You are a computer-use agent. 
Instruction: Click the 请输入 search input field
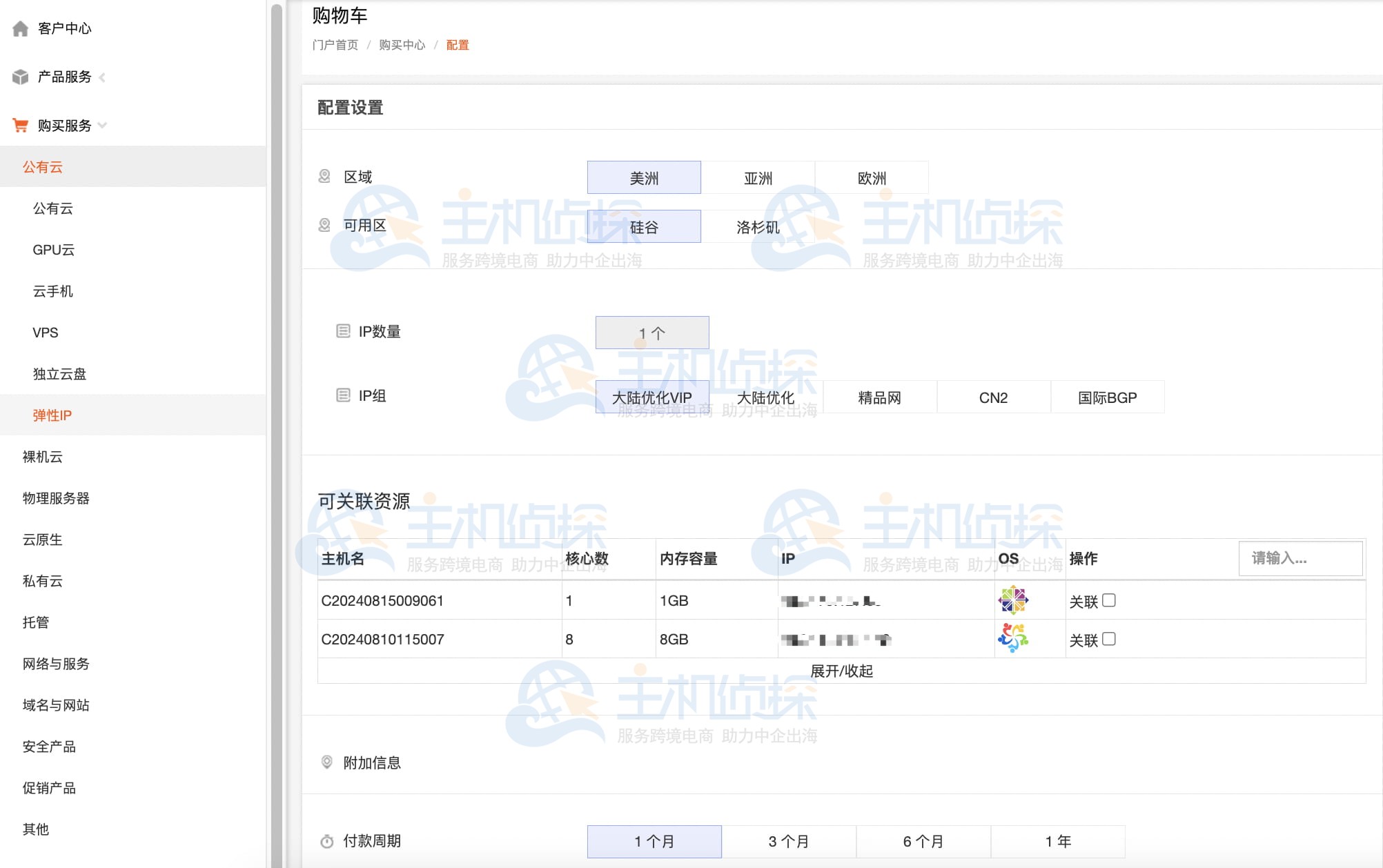tap(1299, 558)
